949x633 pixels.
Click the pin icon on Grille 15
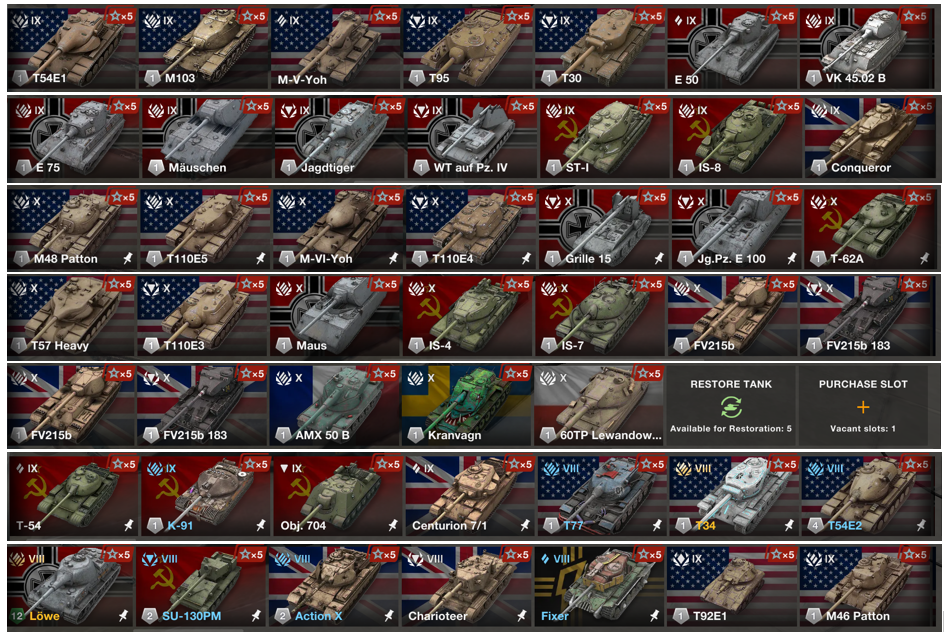(x=658, y=259)
